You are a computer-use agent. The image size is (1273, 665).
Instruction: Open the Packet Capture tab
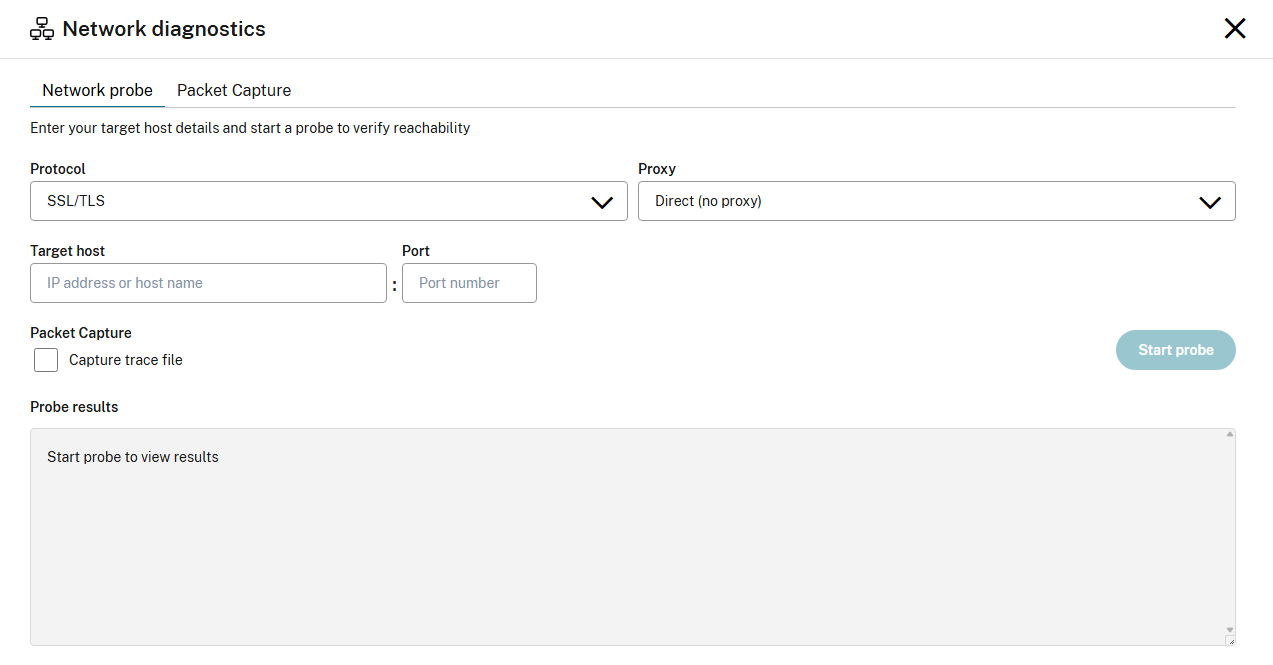pyautogui.click(x=234, y=90)
